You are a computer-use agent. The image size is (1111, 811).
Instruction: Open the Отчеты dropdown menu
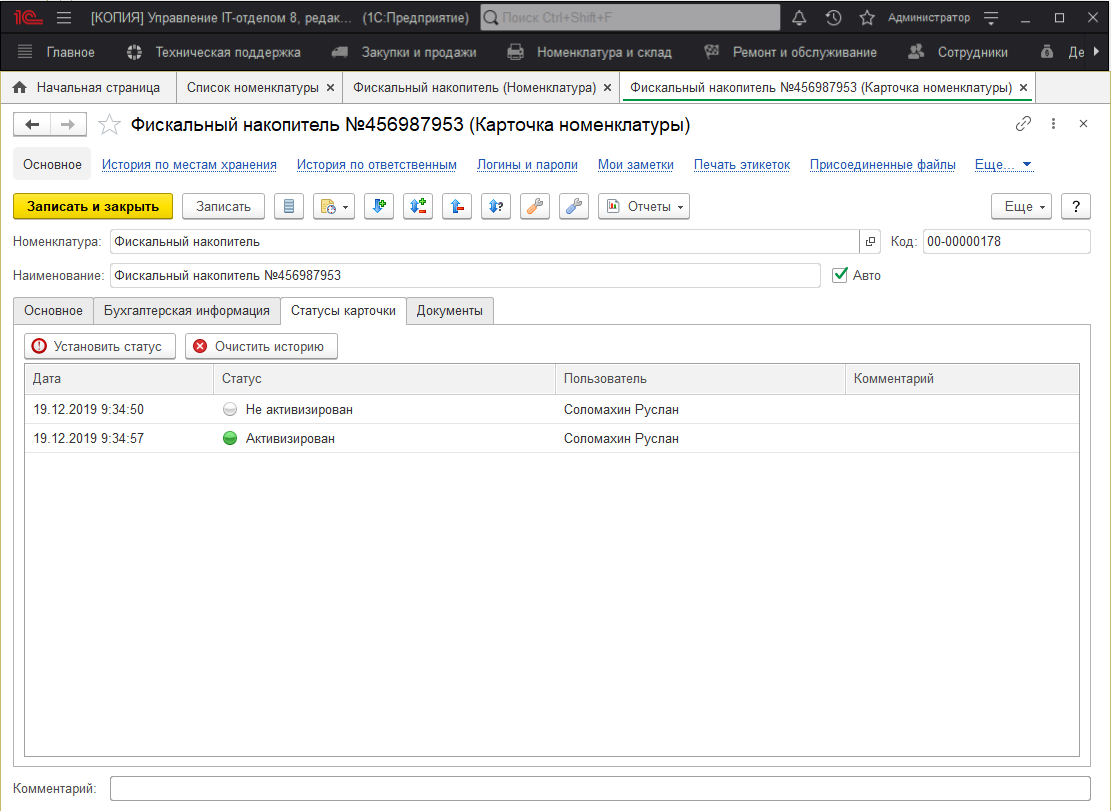[x=644, y=206]
